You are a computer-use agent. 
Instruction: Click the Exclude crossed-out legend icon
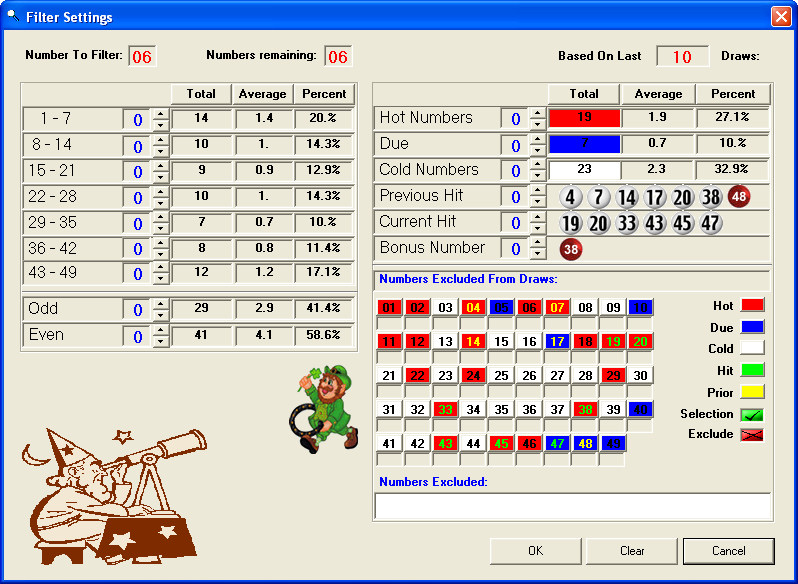pyautogui.click(x=751, y=435)
